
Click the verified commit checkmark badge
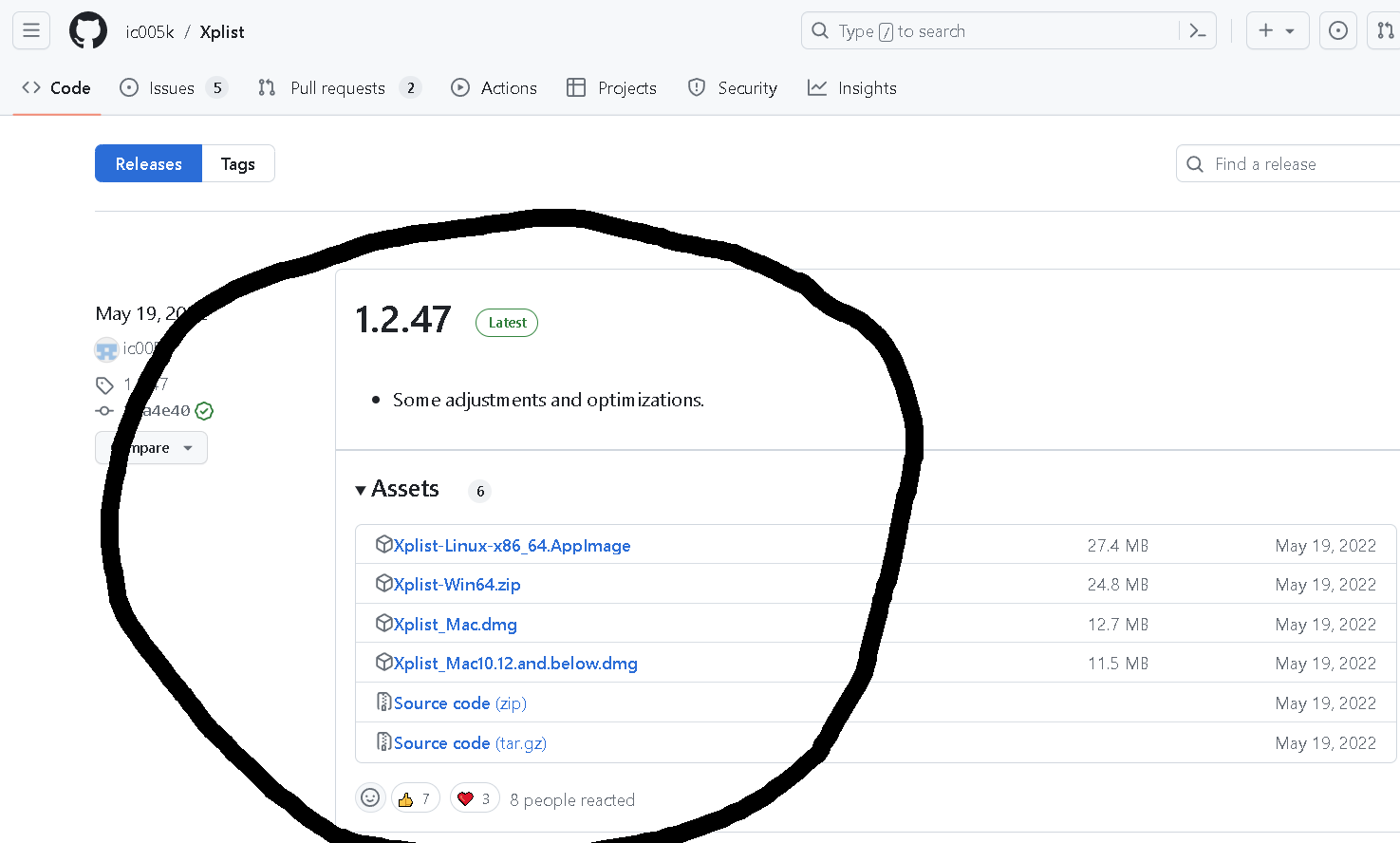tap(204, 411)
